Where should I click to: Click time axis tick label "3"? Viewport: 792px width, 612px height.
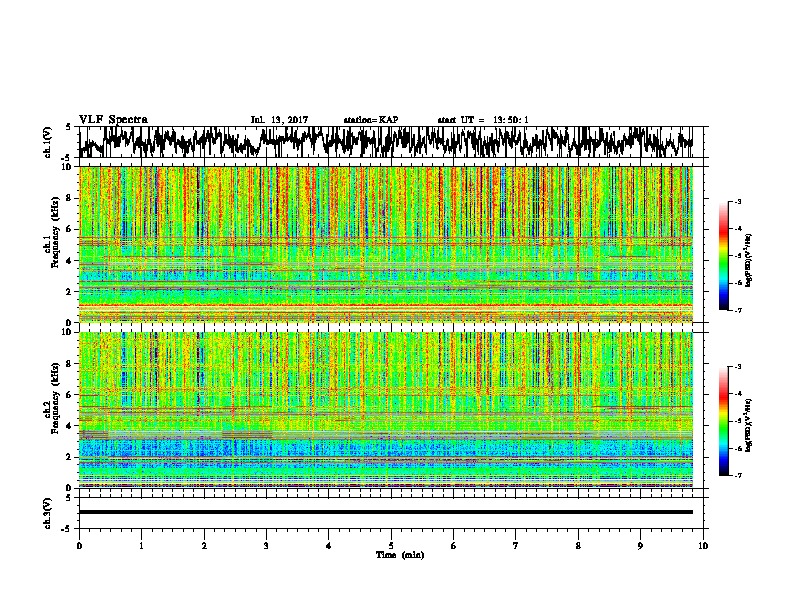(266, 546)
